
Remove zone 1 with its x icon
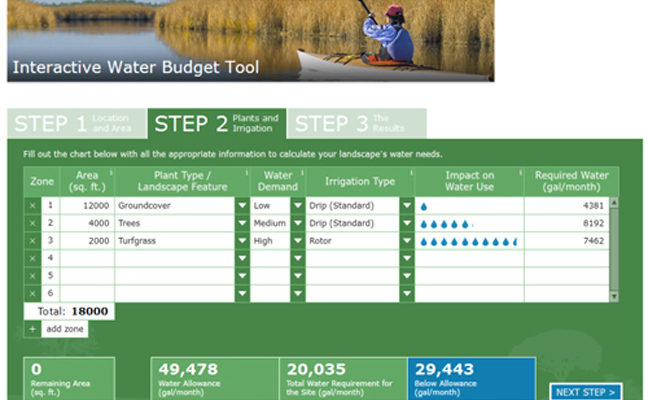click(32, 205)
